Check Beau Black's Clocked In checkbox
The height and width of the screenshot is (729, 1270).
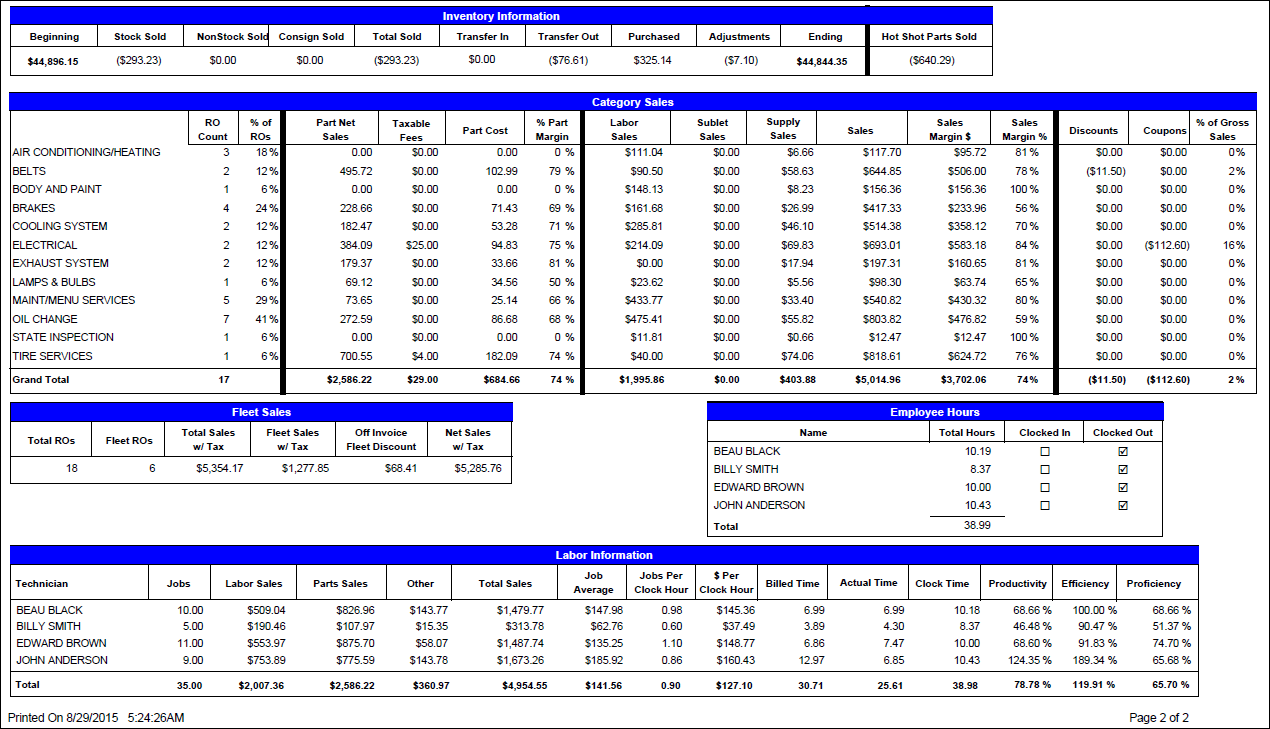click(1043, 451)
